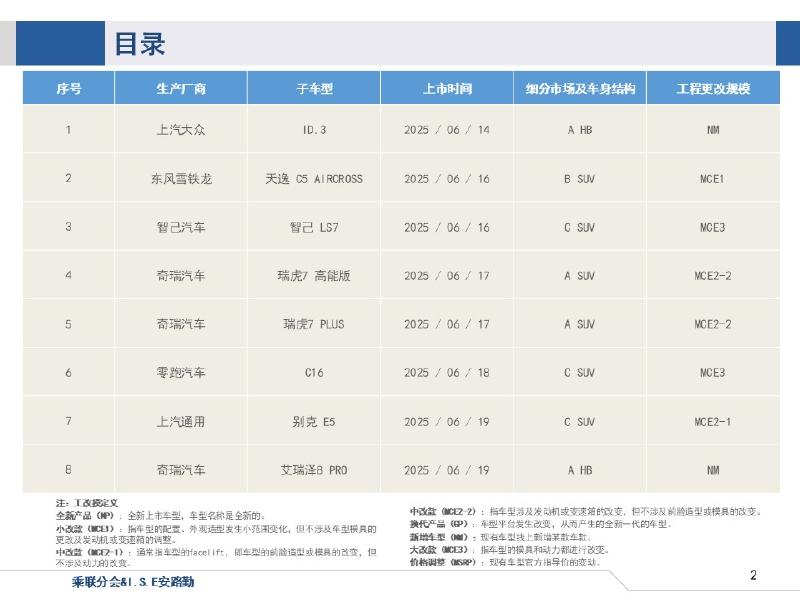Click the 艾瑞泽8 PRO model cell
The height and width of the screenshot is (600, 800).
point(314,470)
